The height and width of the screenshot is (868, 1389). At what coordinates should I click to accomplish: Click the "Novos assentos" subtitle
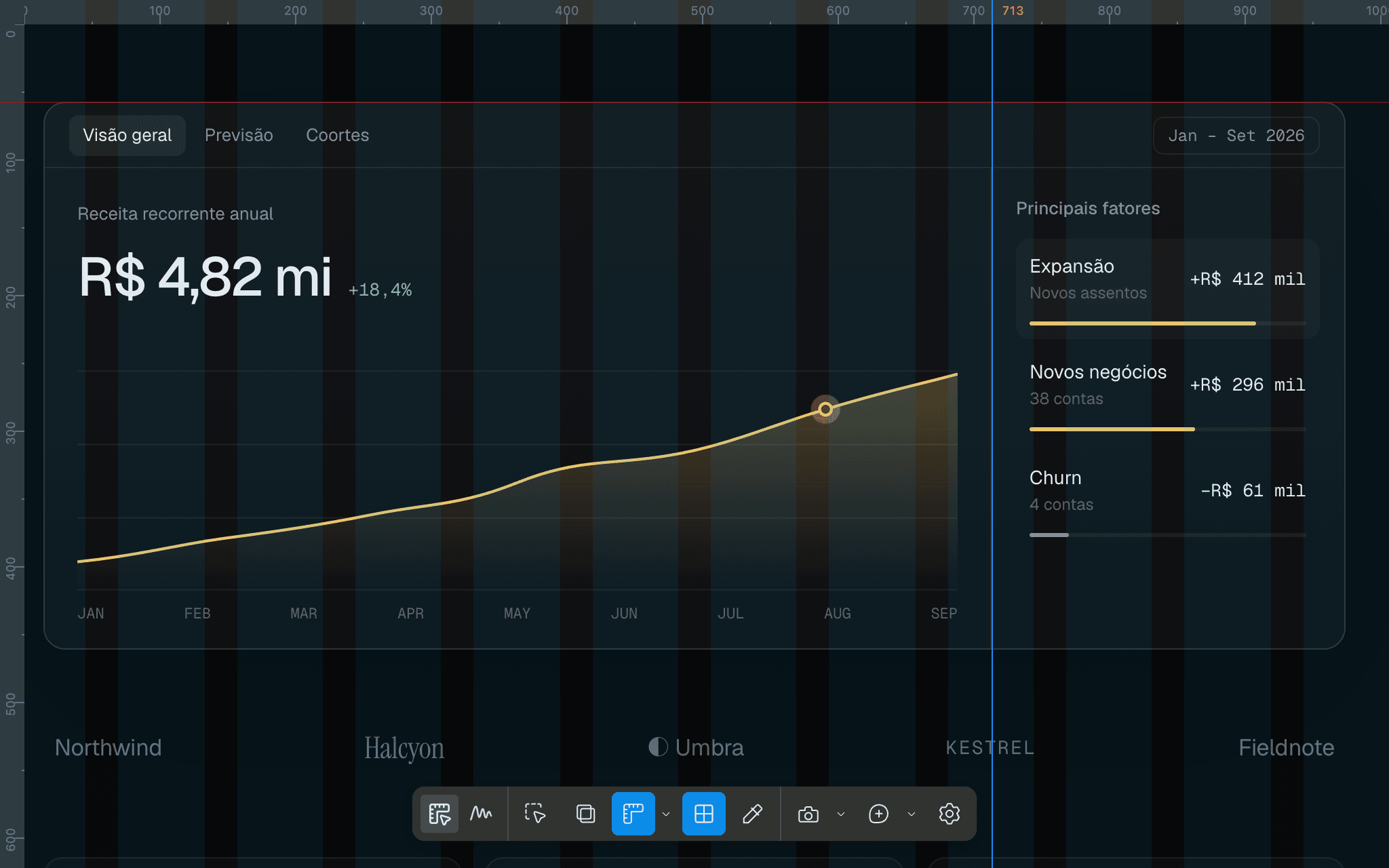pyautogui.click(x=1088, y=293)
